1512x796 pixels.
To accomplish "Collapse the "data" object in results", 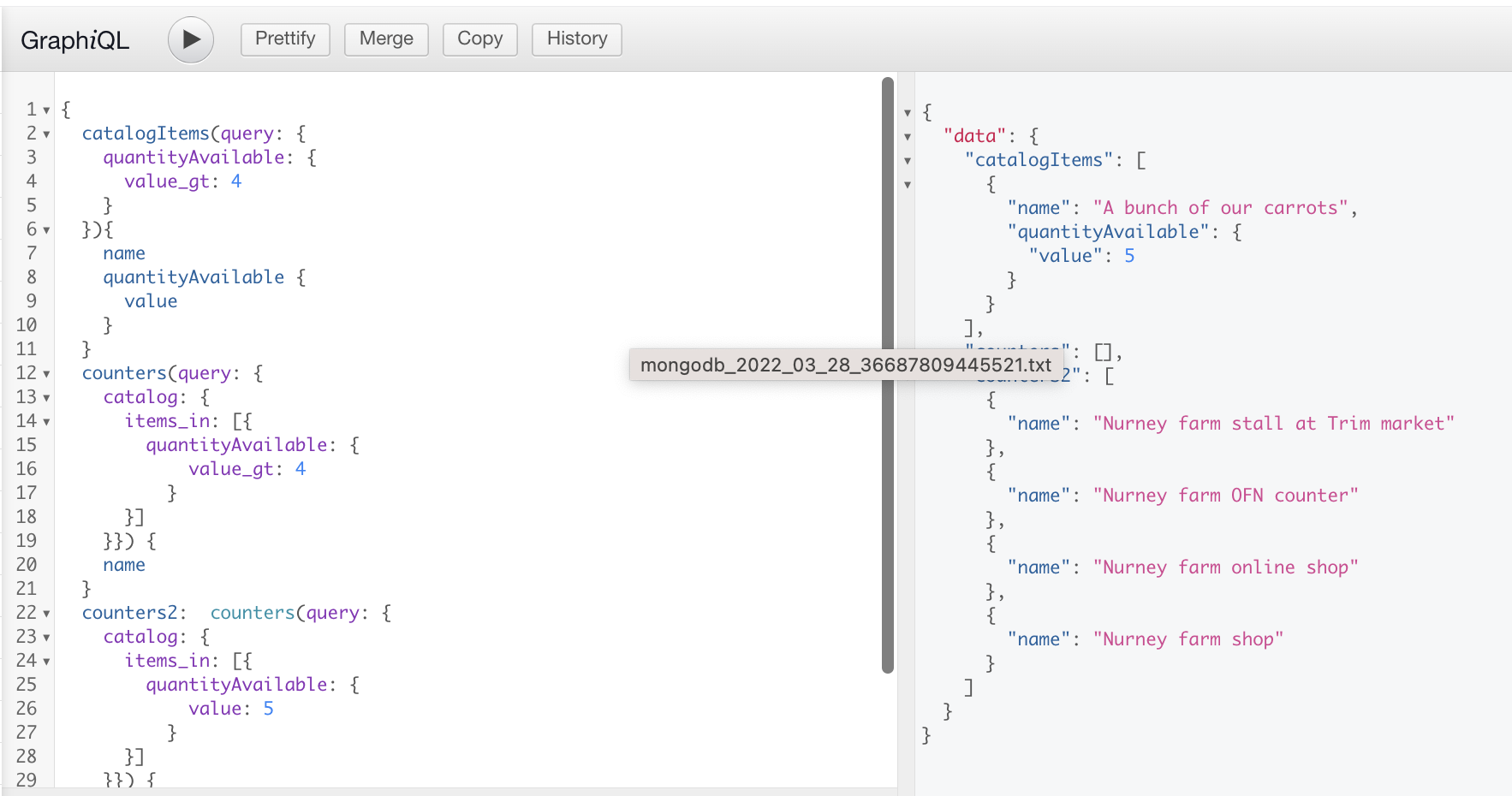I will pos(908,137).
